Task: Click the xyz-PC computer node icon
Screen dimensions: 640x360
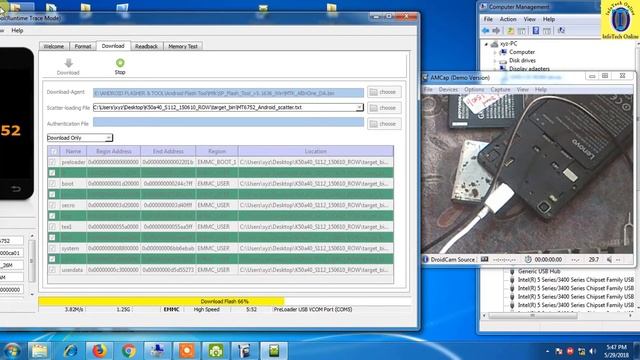Action: [x=494, y=44]
